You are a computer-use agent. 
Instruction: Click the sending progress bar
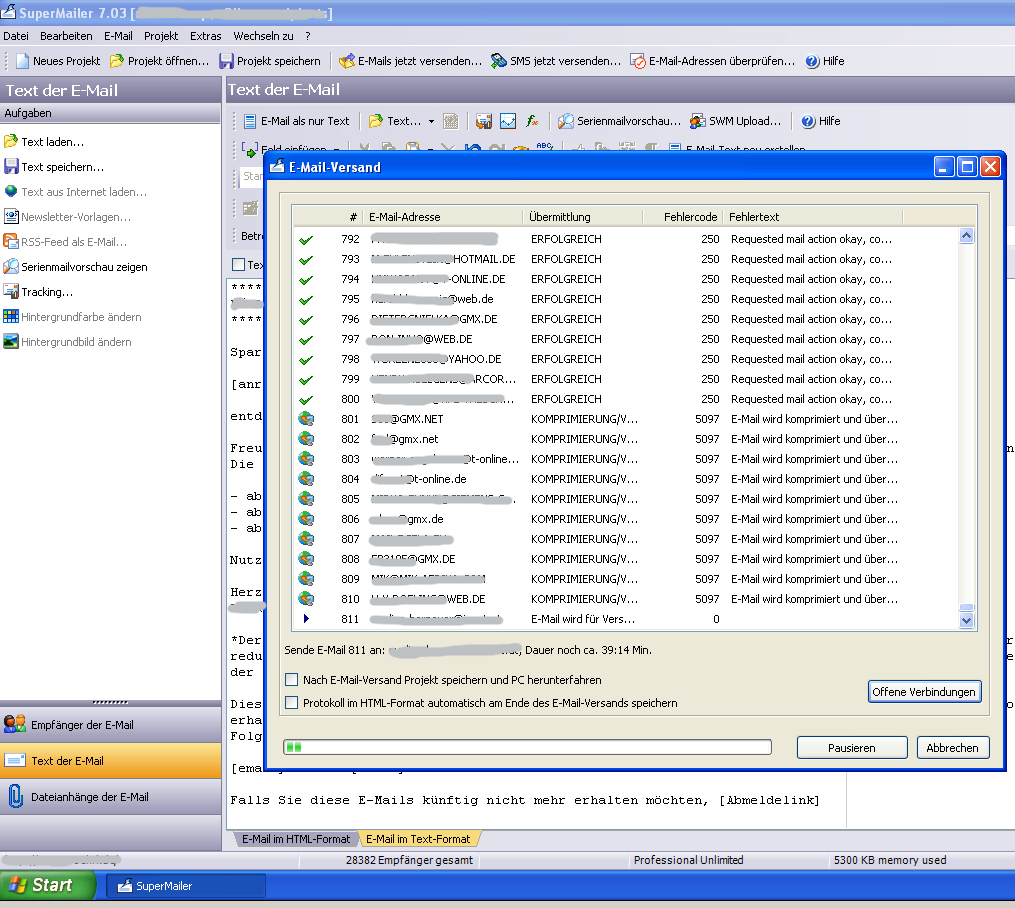[x=528, y=747]
